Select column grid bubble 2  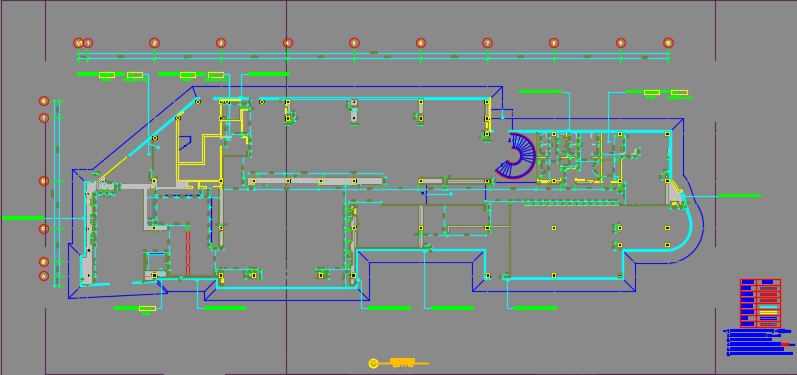pyautogui.click(x=155, y=43)
